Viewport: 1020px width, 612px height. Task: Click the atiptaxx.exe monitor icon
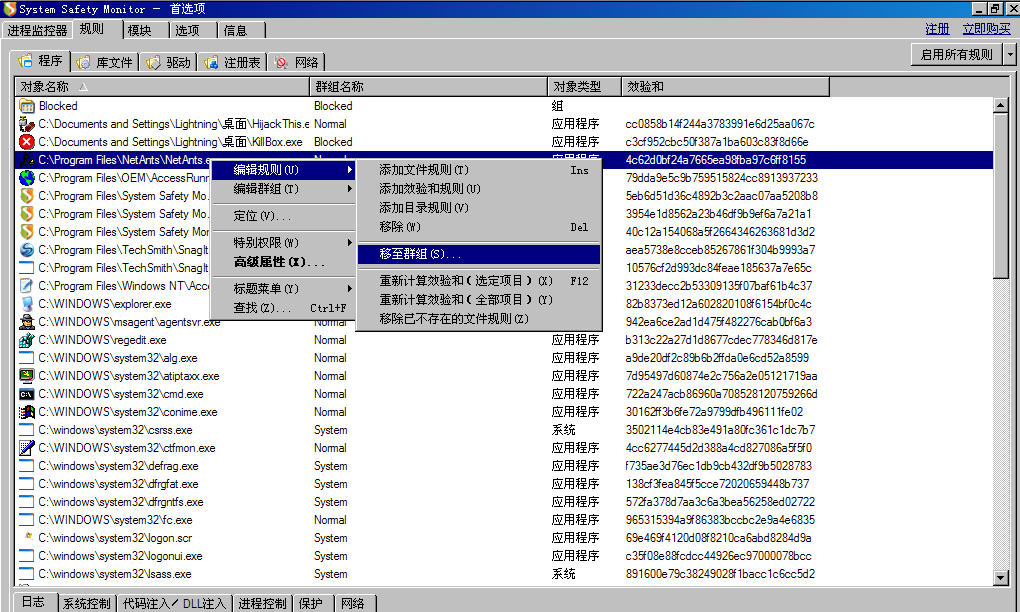click(x=27, y=376)
